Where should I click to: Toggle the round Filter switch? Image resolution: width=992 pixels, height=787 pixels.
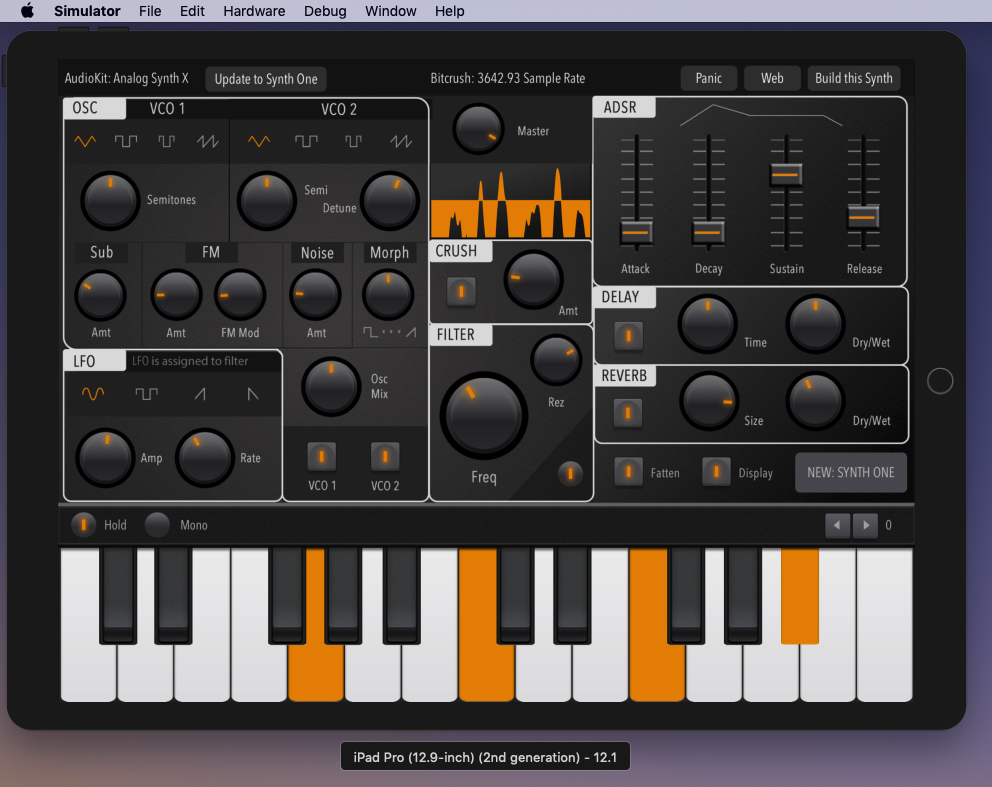pos(570,473)
